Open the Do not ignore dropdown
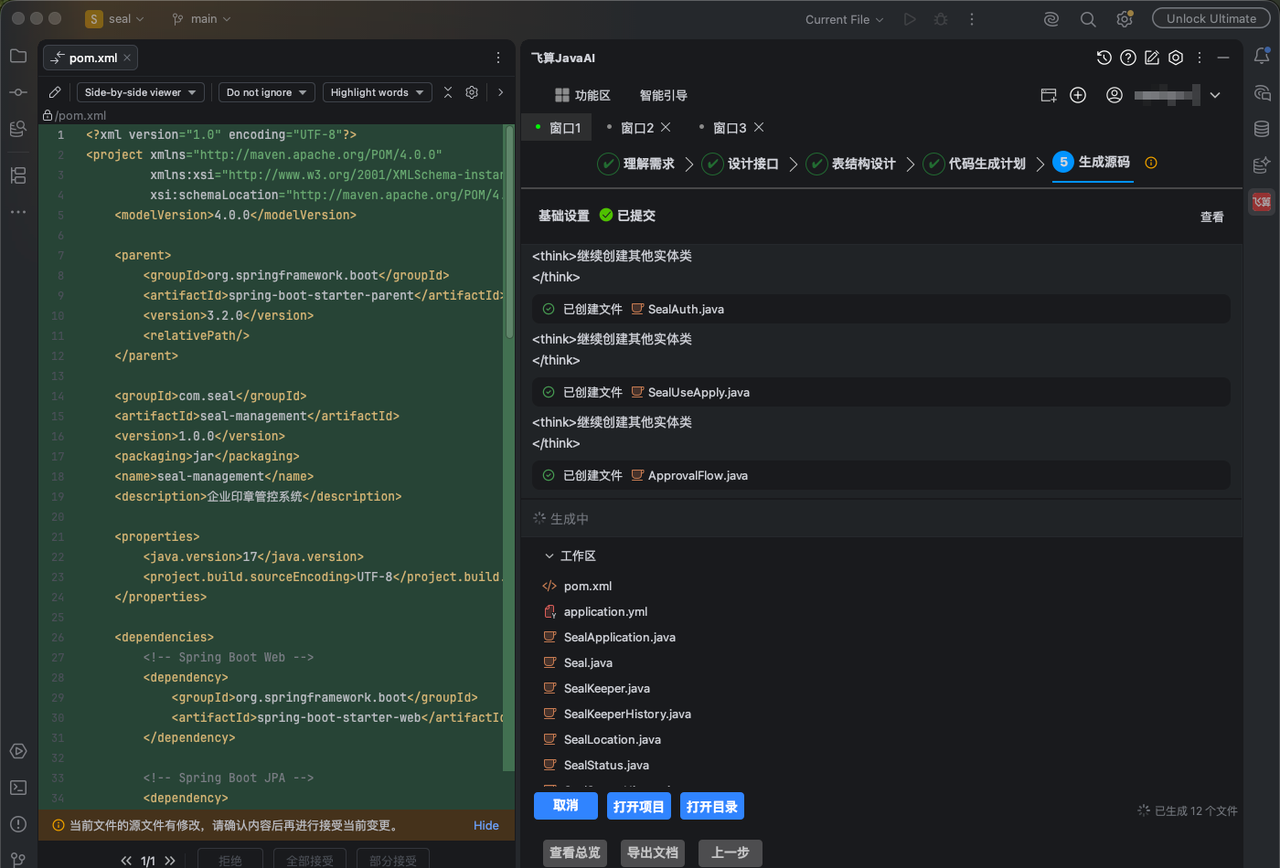 tap(267, 92)
